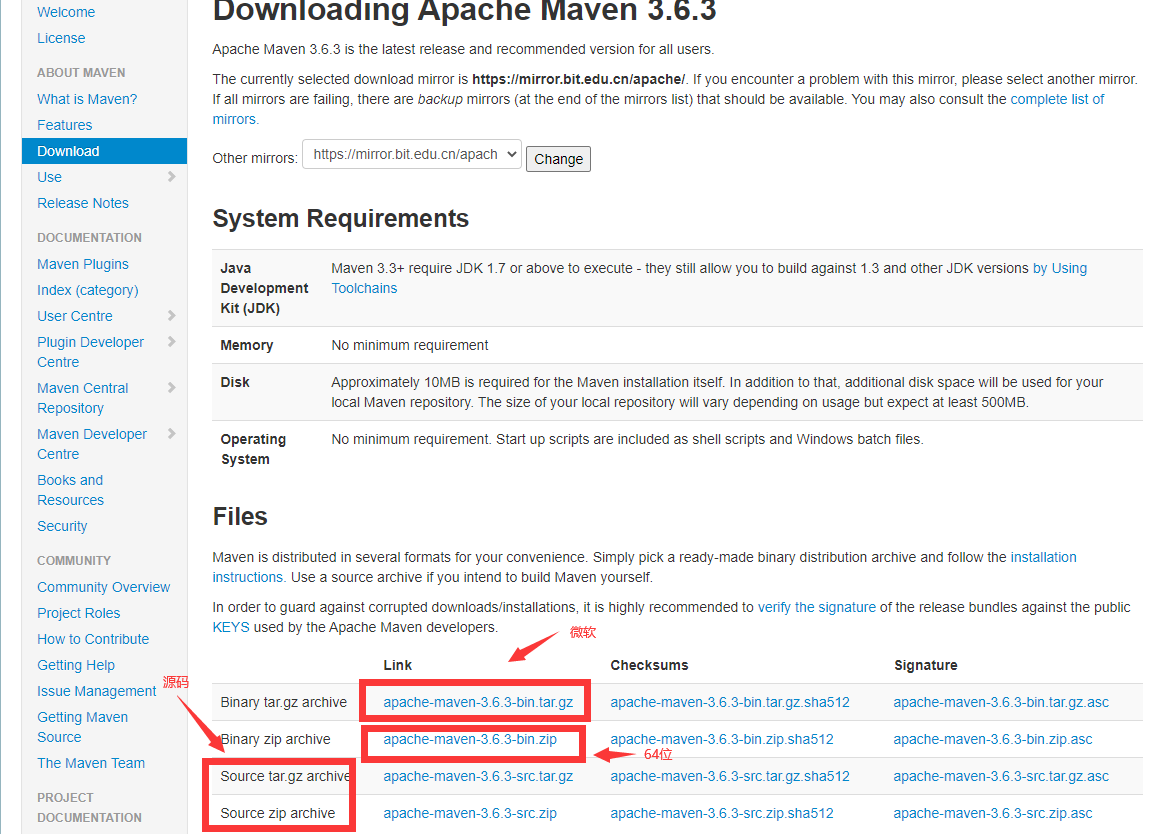This screenshot has height=834, width=1155.
Task: Open apache-maven-3.6.3-bin.tar.gz.asc signature
Action: 1001,702
